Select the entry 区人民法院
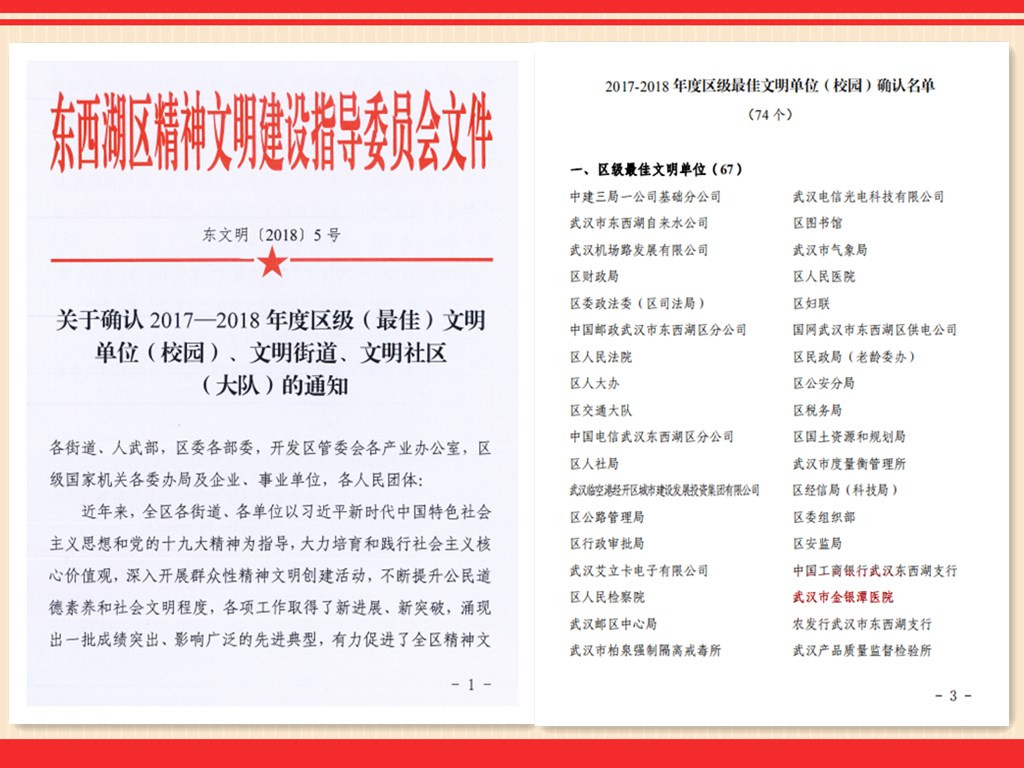1024x768 pixels. pyautogui.click(x=600, y=357)
